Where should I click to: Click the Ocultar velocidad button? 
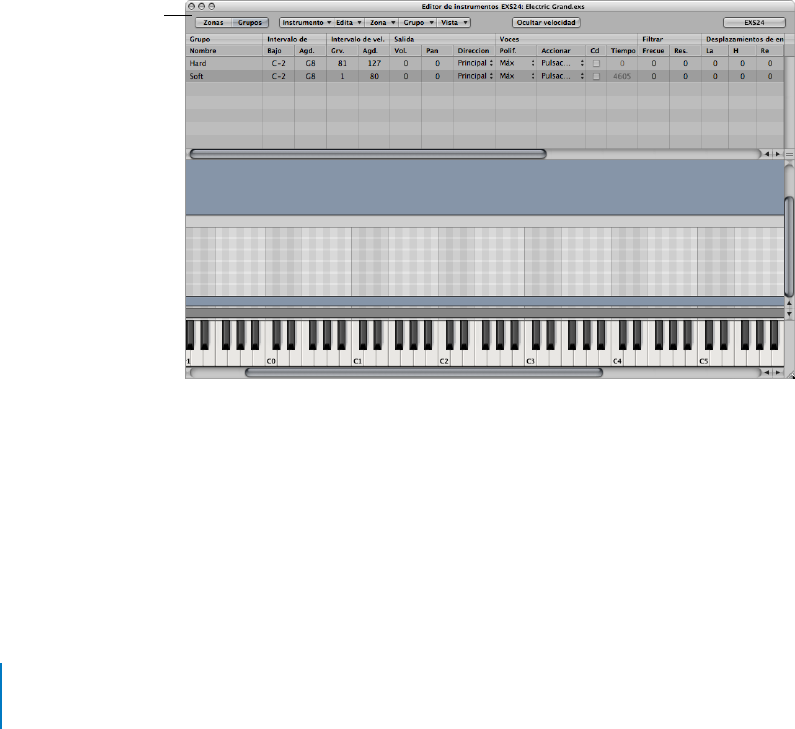tap(546, 23)
